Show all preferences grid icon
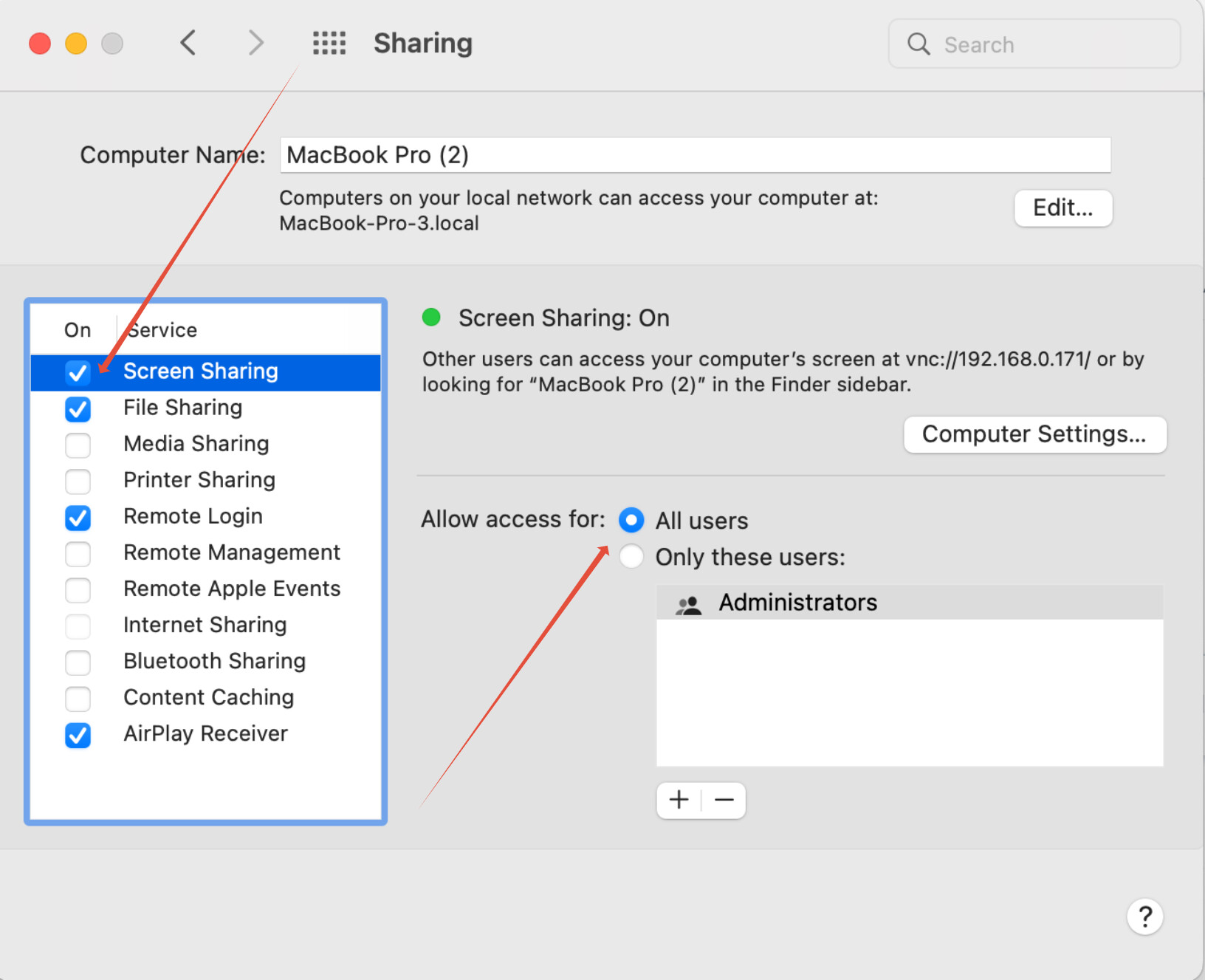 329,43
